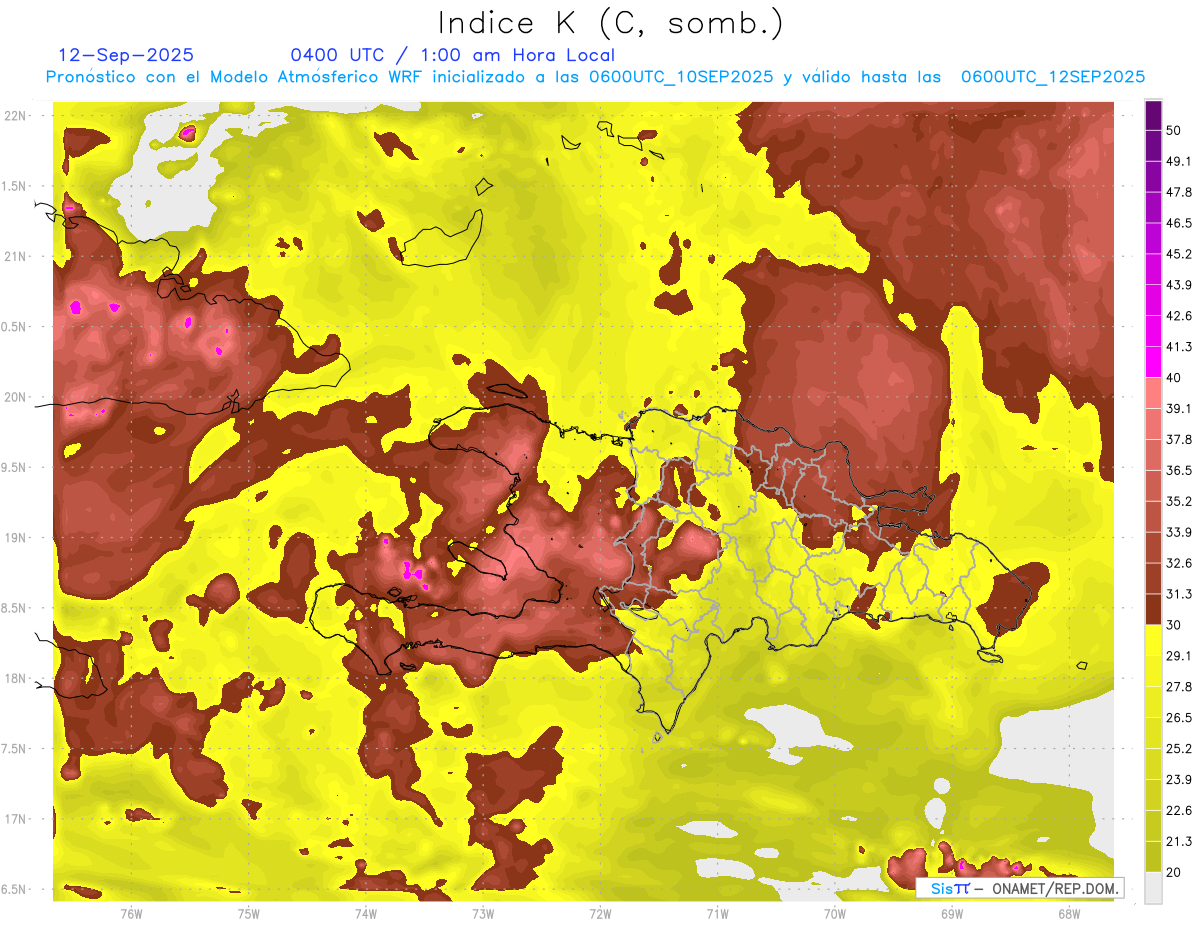Image resolution: width=1200 pixels, height=927 pixels.
Task: Click the 22N latitude axis label
Action: [17, 116]
